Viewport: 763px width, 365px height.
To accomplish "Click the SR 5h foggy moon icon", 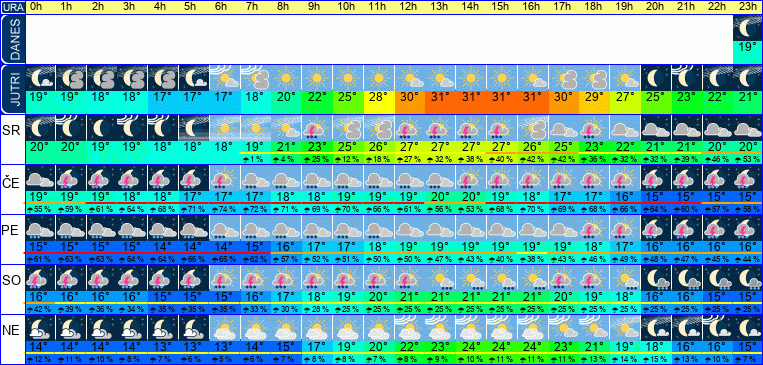I will [194, 128].
